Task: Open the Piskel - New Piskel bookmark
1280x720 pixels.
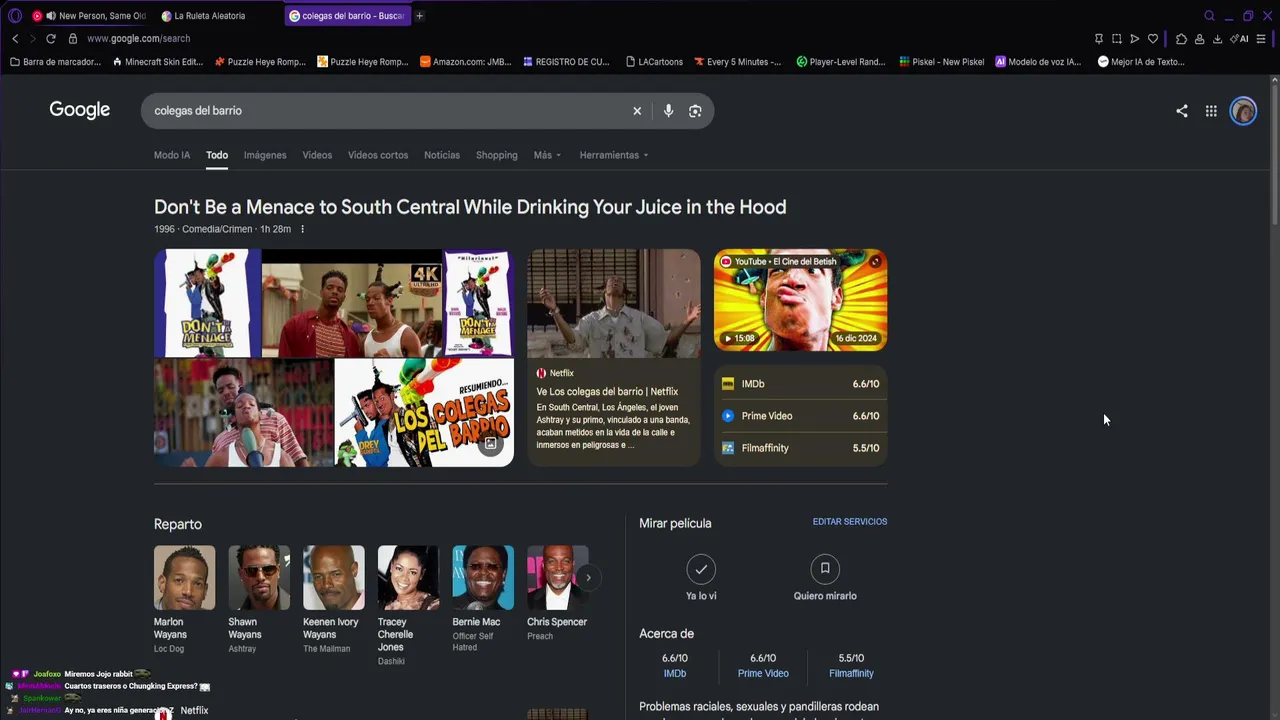Action: (942, 62)
